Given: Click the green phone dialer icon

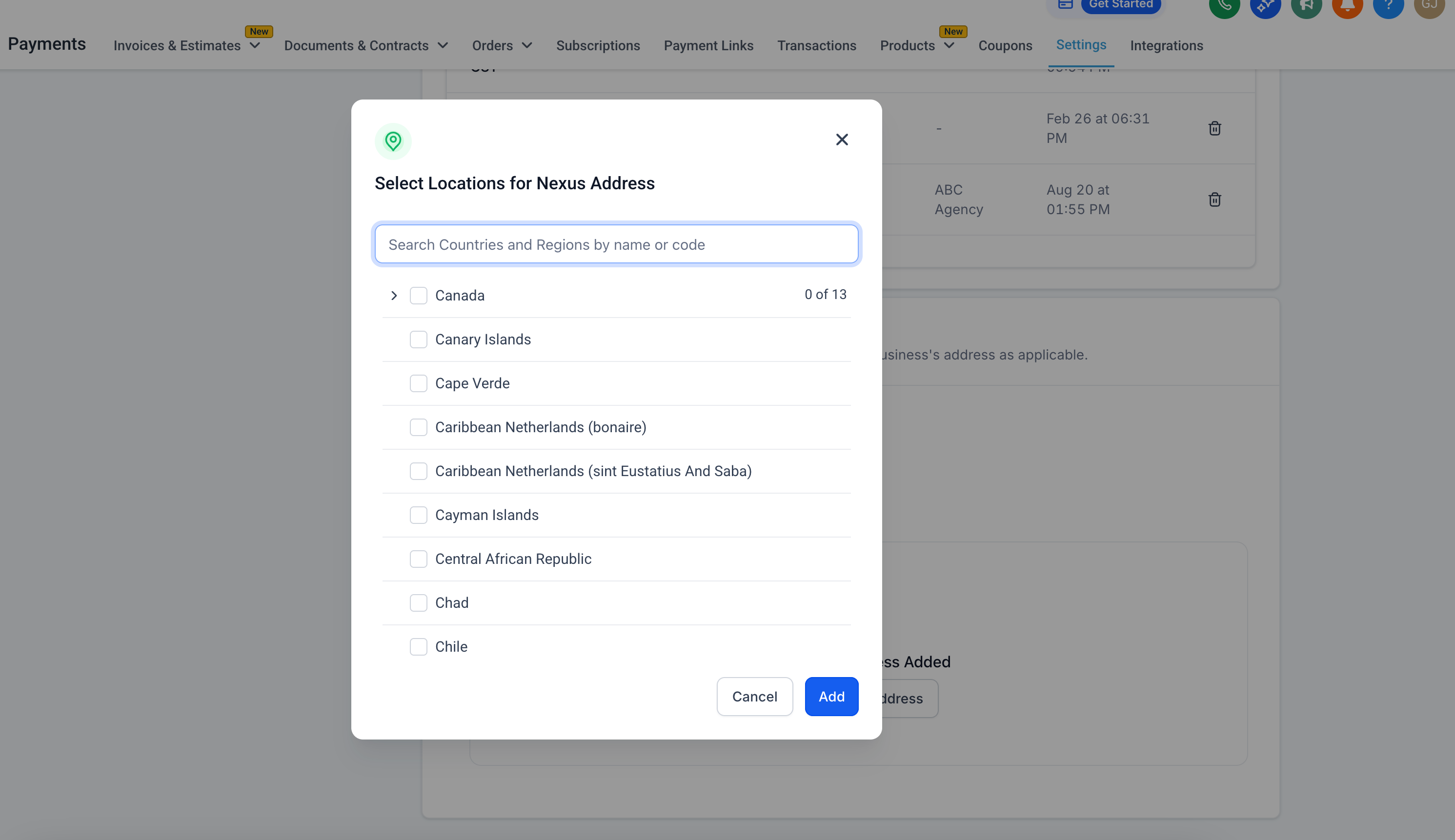Looking at the screenshot, I should (1224, 6).
